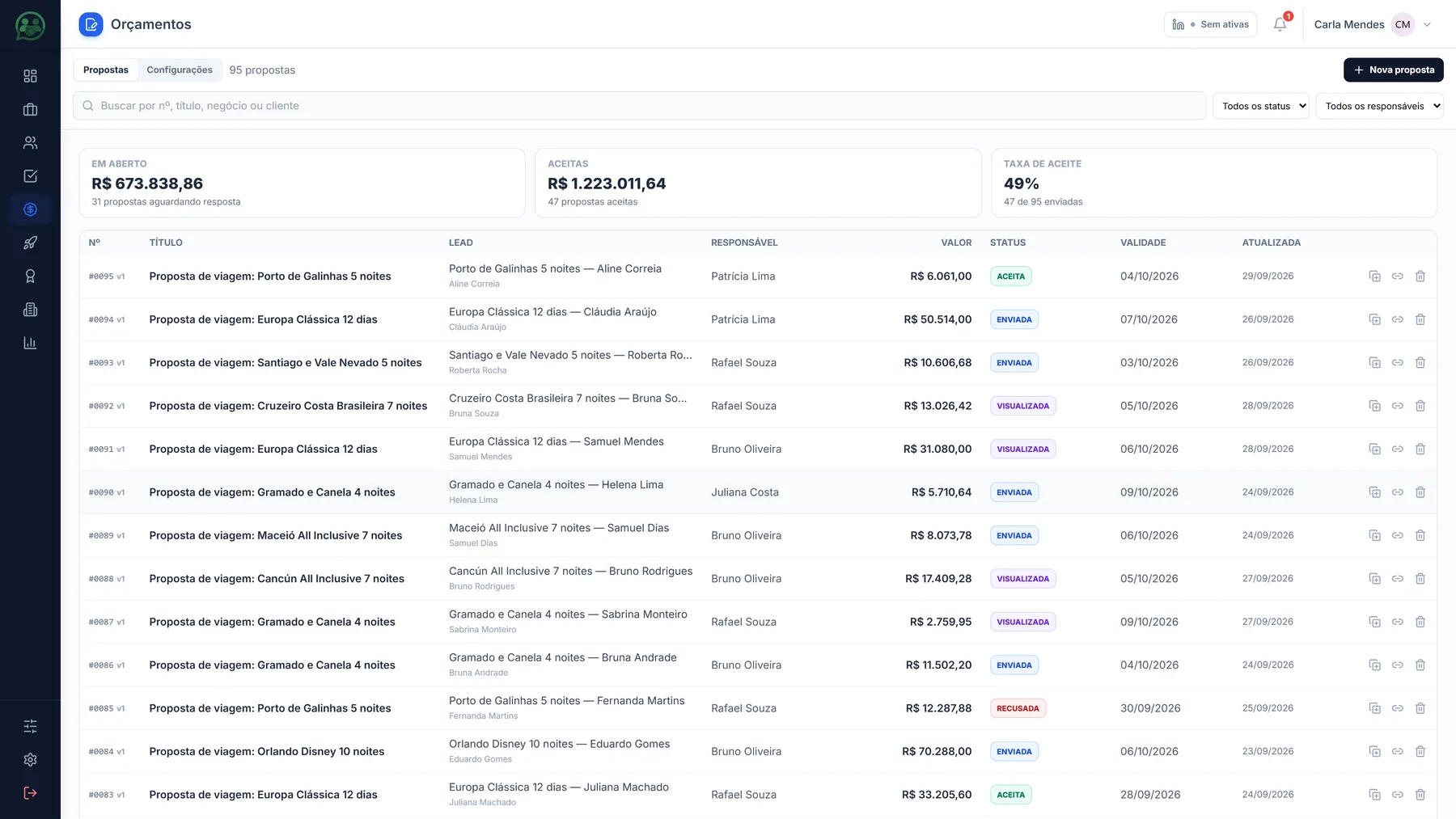Click the Nova proposta button
The width and height of the screenshot is (1456, 819).
coord(1393,70)
